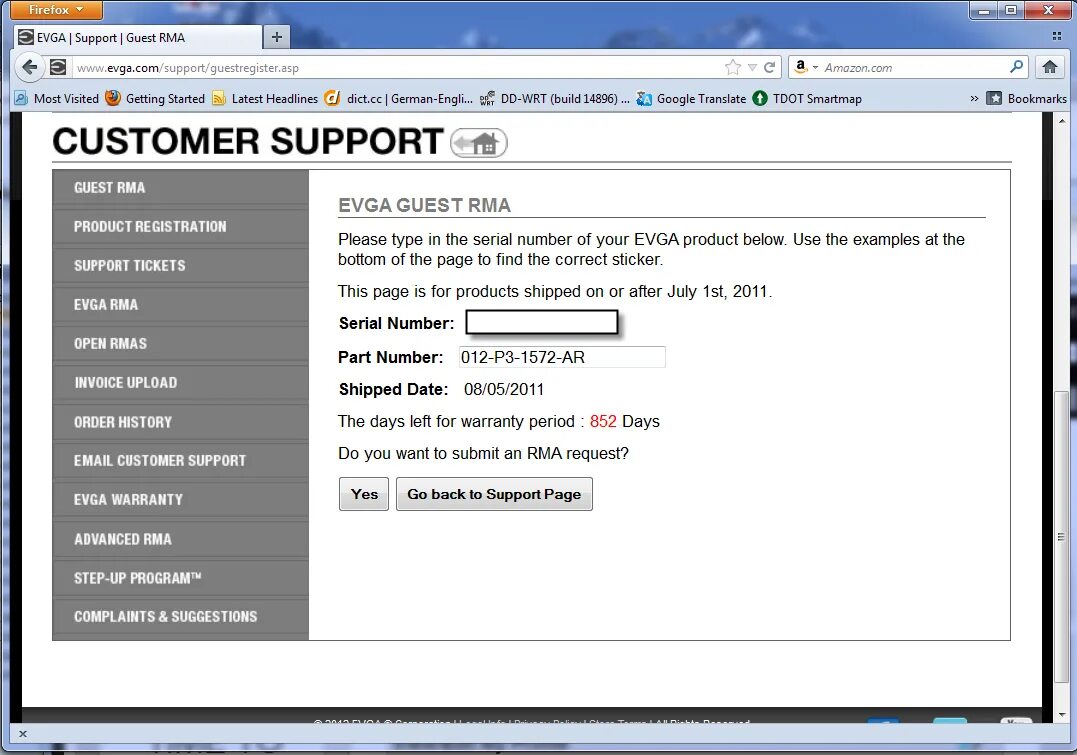Select EVGA Warranty in the sidebar
The height and width of the screenshot is (755, 1077).
pos(181,499)
